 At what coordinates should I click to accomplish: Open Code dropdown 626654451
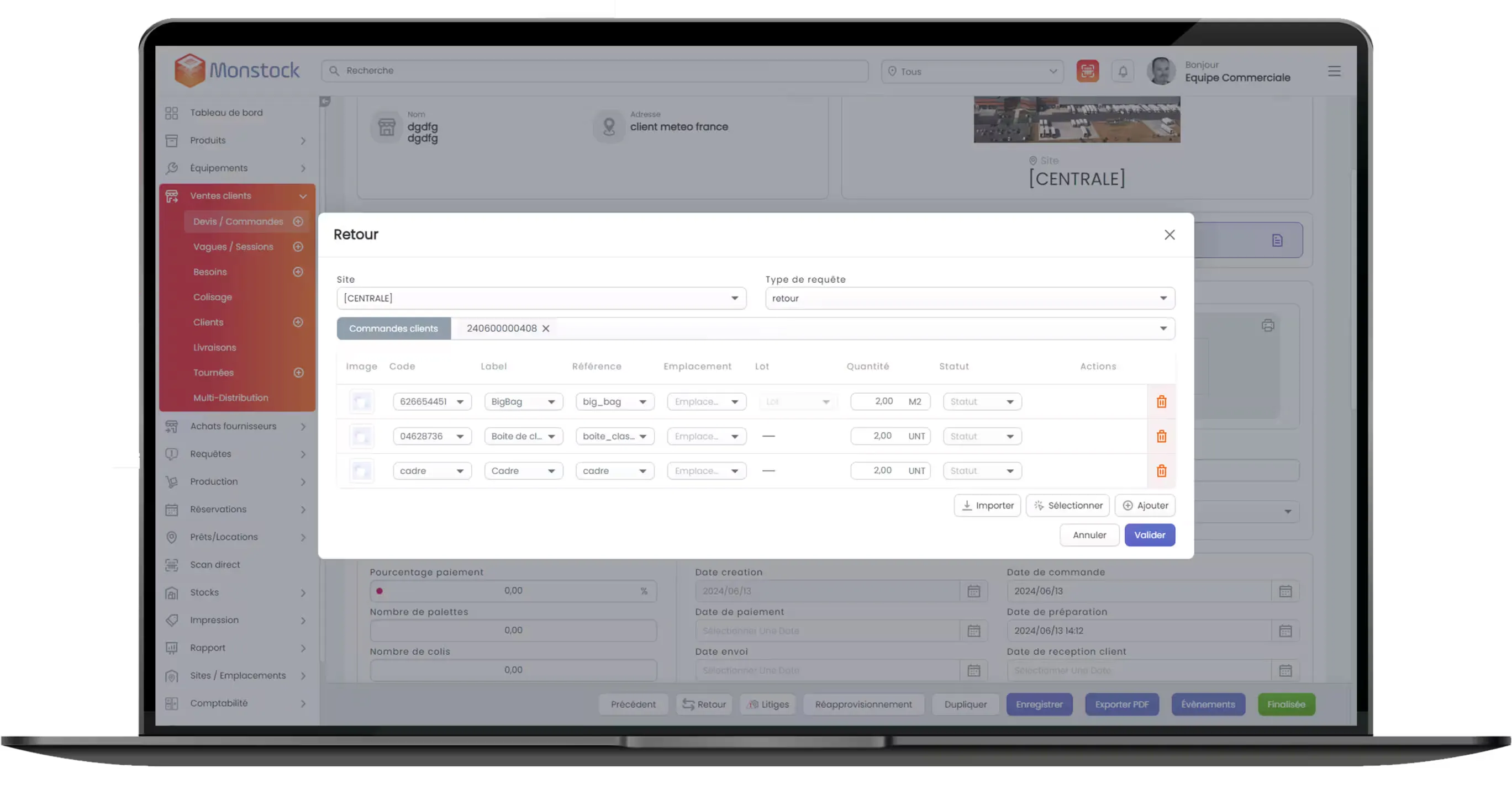tap(432, 402)
